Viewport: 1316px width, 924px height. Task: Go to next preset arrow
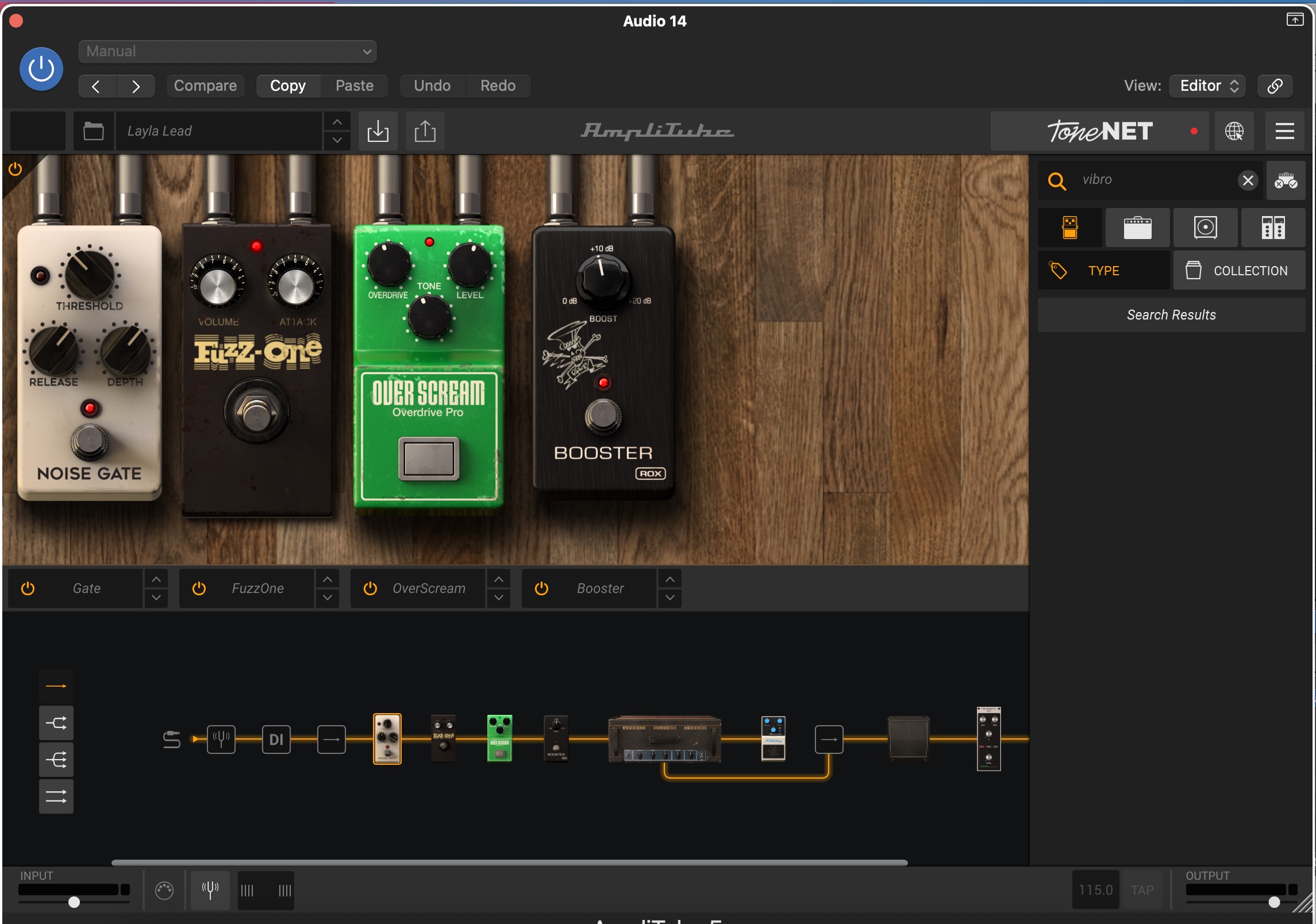[x=136, y=86]
